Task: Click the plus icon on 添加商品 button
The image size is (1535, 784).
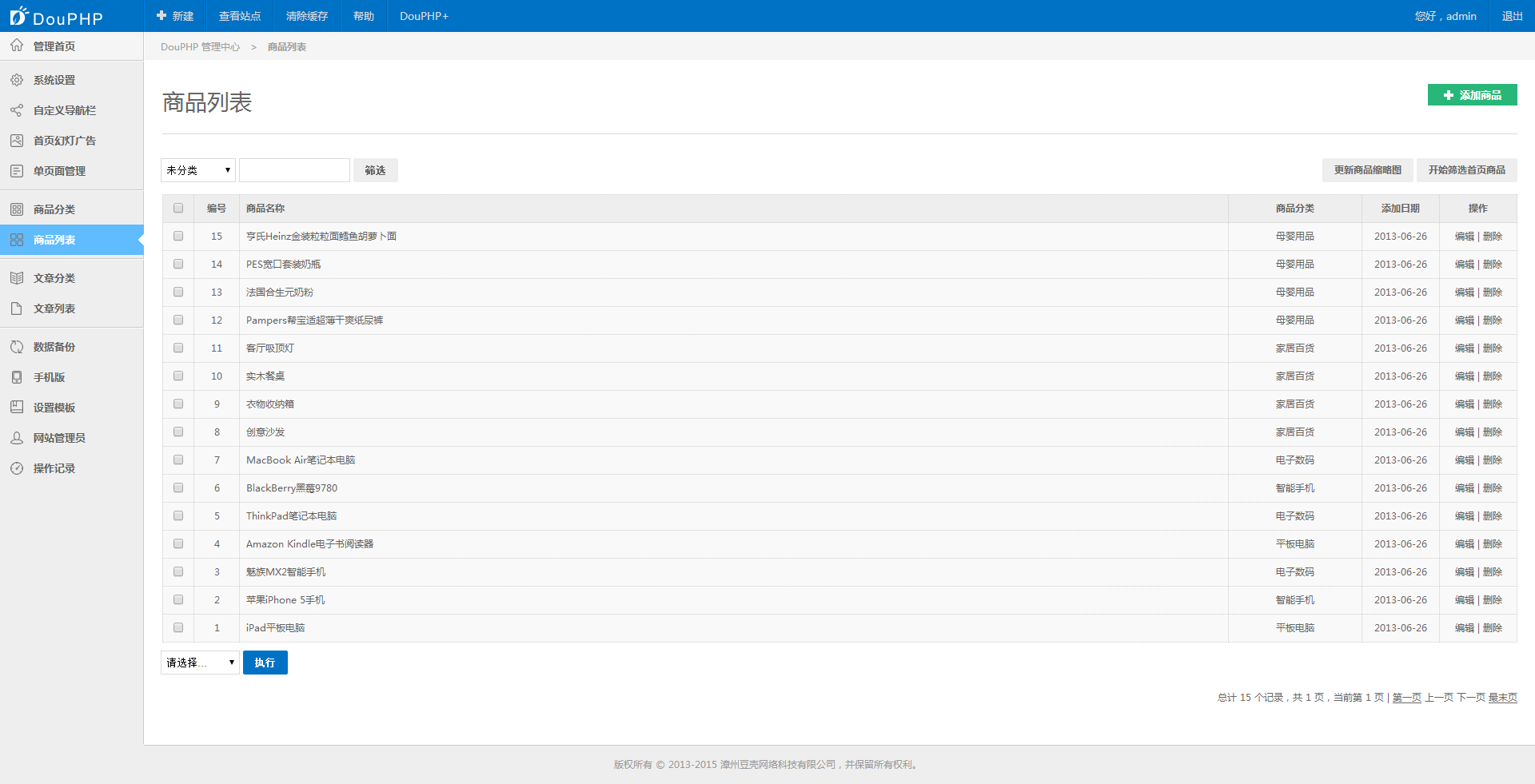Action: tap(1449, 95)
